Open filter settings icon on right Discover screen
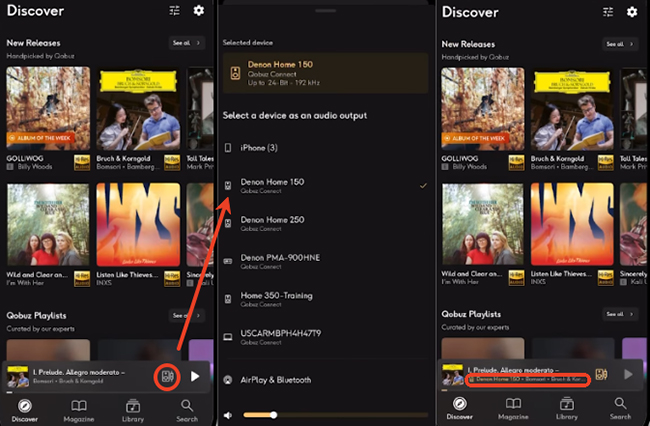 tap(608, 12)
